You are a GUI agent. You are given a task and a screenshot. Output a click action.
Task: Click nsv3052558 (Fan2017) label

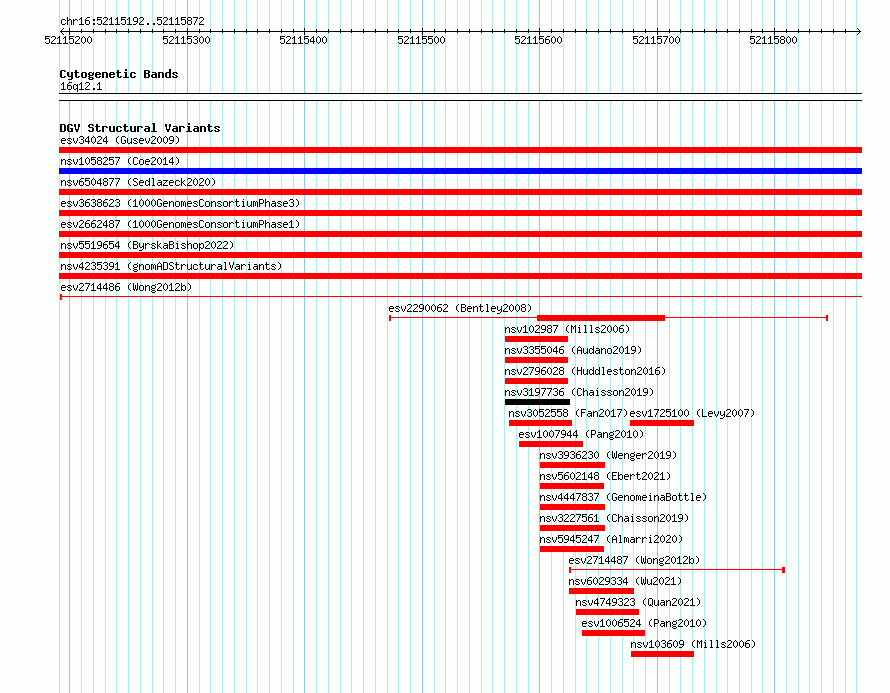568,413
